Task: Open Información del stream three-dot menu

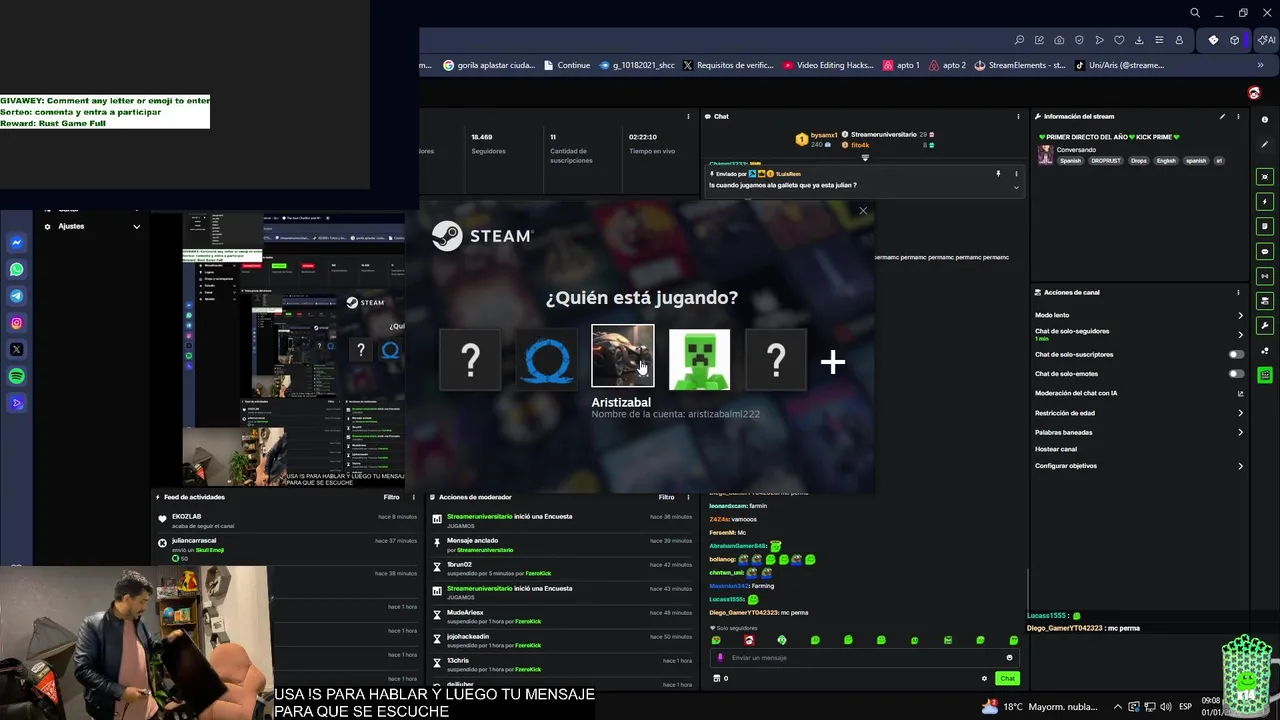Action: (1239, 116)
